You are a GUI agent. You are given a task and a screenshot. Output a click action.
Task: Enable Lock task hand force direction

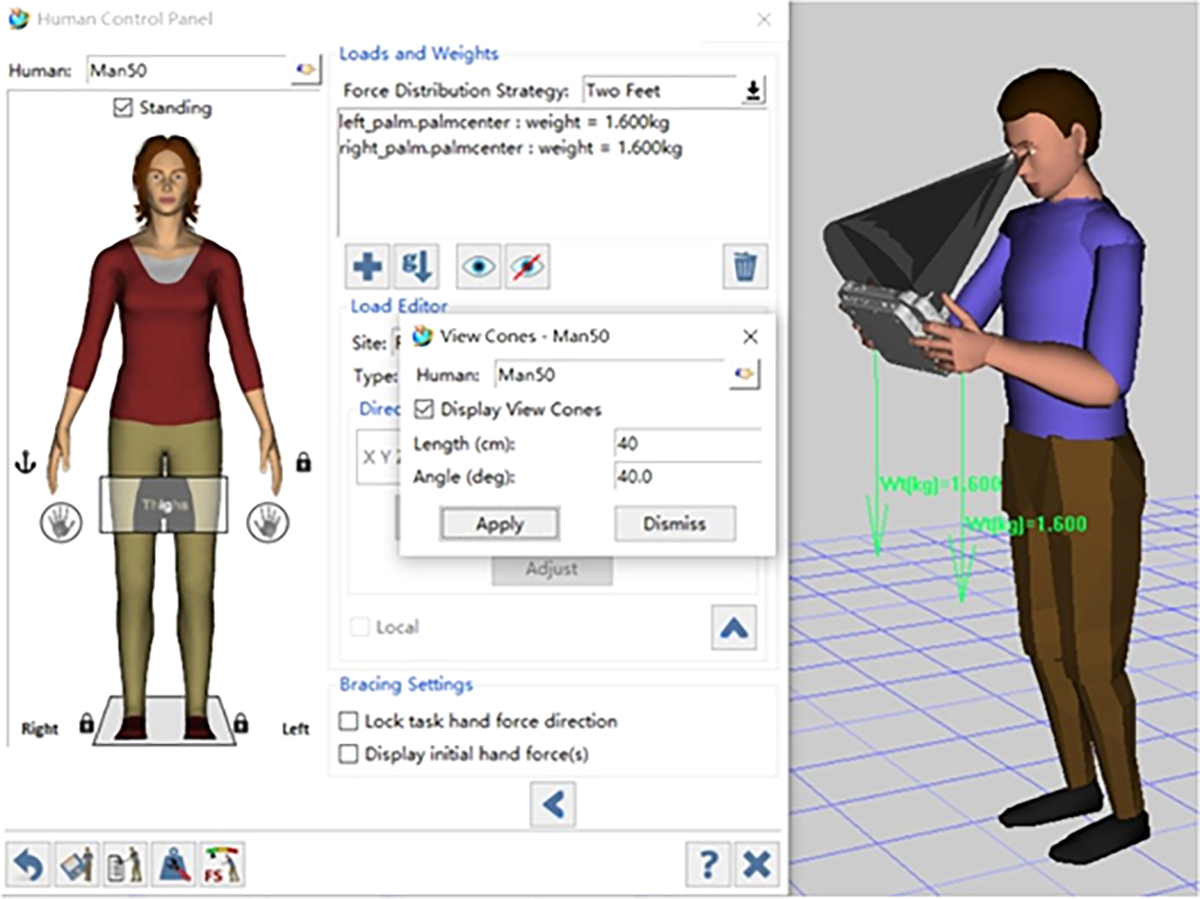click(349, 721)
